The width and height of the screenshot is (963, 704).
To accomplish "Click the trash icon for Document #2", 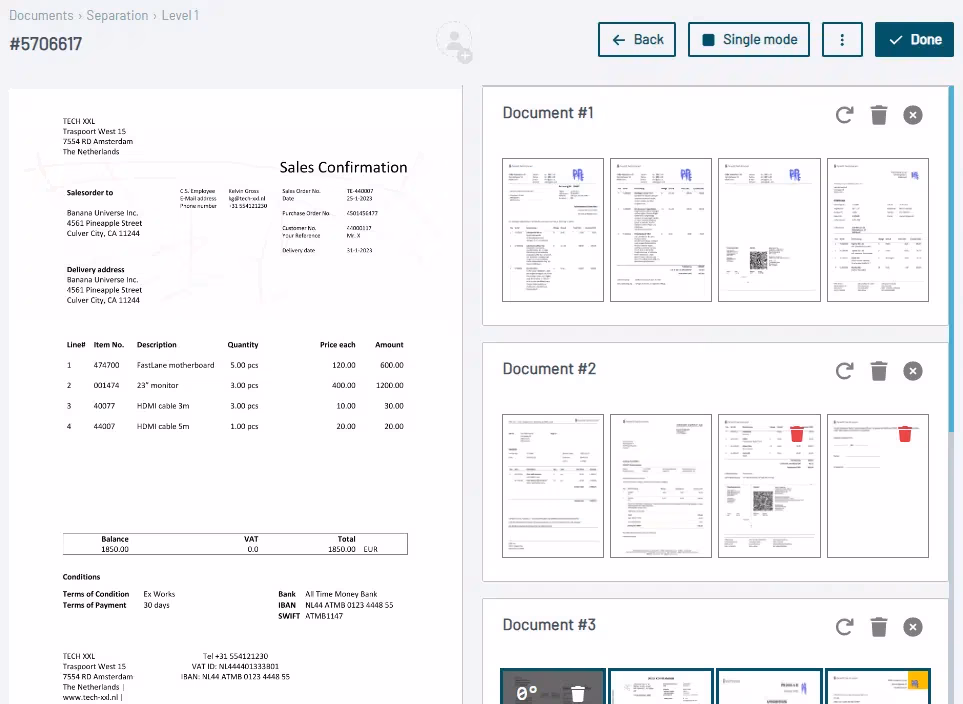I will pos(879,371).
